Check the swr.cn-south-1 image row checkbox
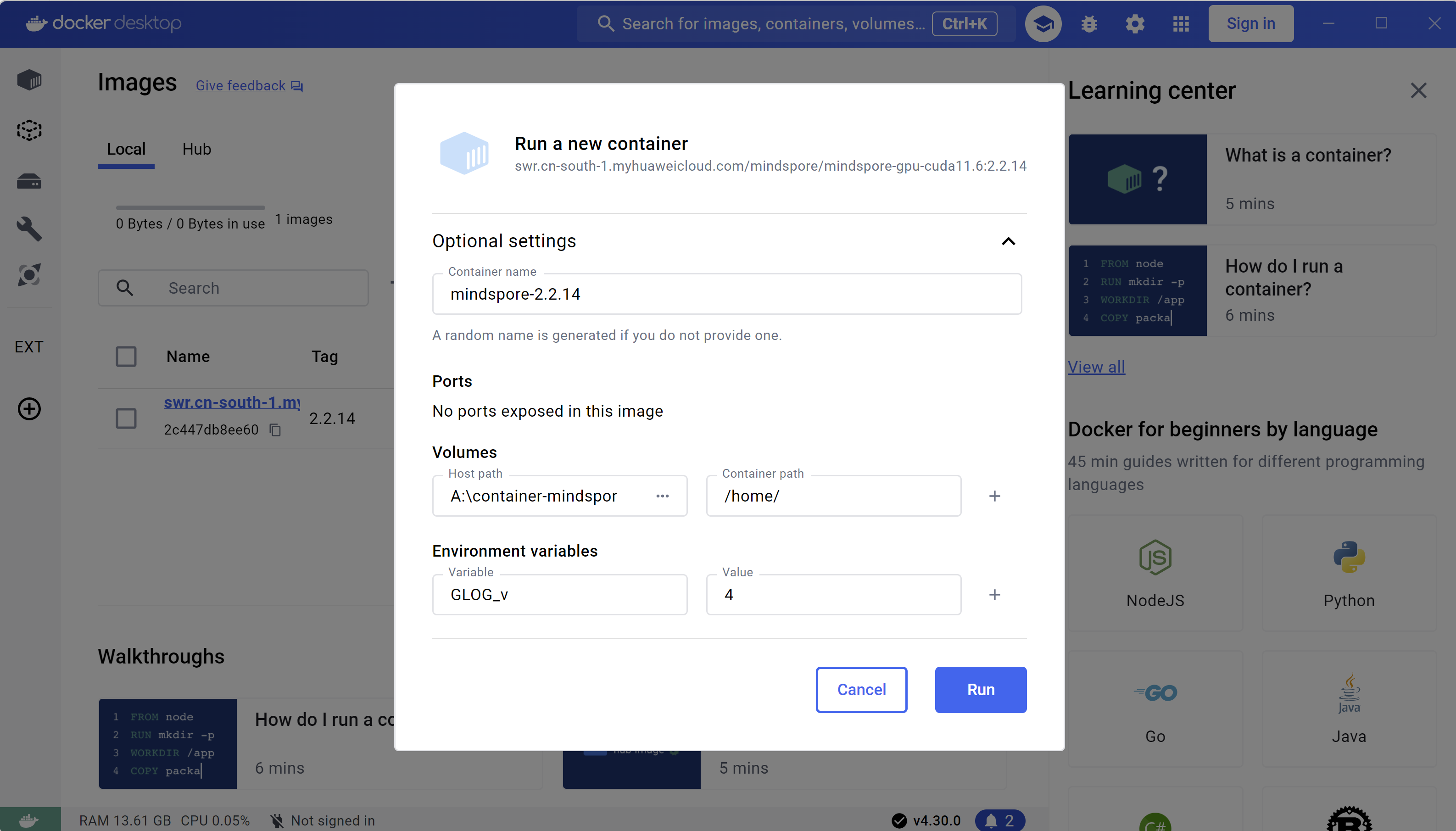Screen dimensions: 1456x831 (126, 418)
